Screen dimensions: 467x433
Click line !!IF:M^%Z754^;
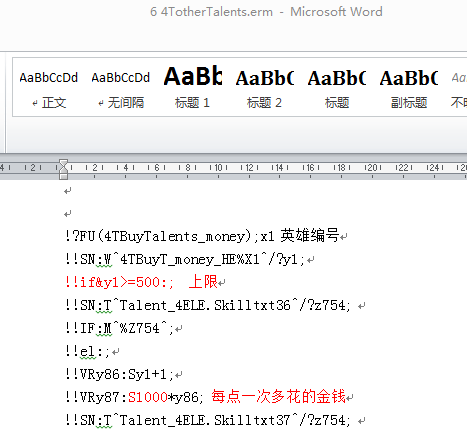(x=120, y=328)
